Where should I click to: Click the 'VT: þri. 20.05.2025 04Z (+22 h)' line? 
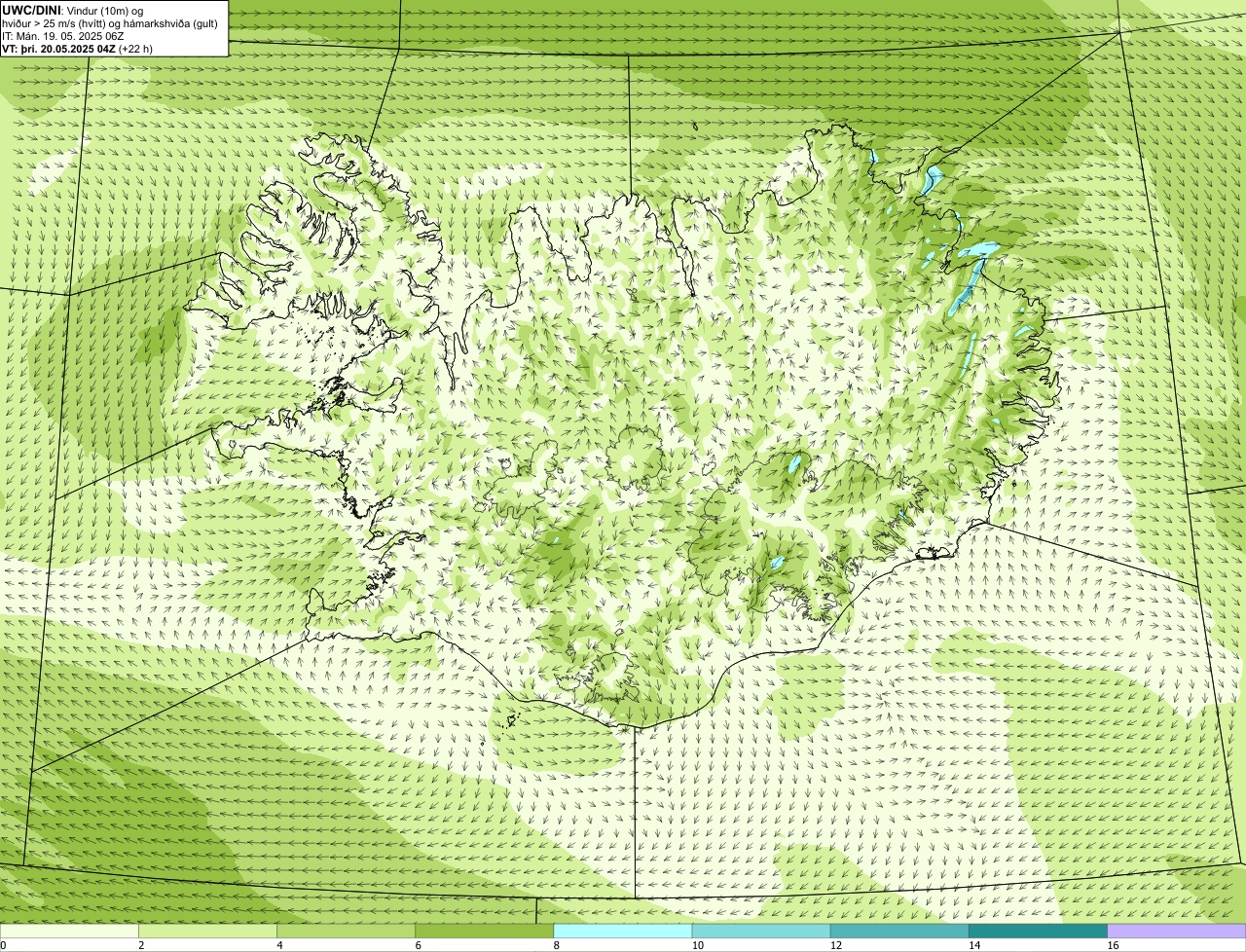pyautogui.click(x=77, y=48)
